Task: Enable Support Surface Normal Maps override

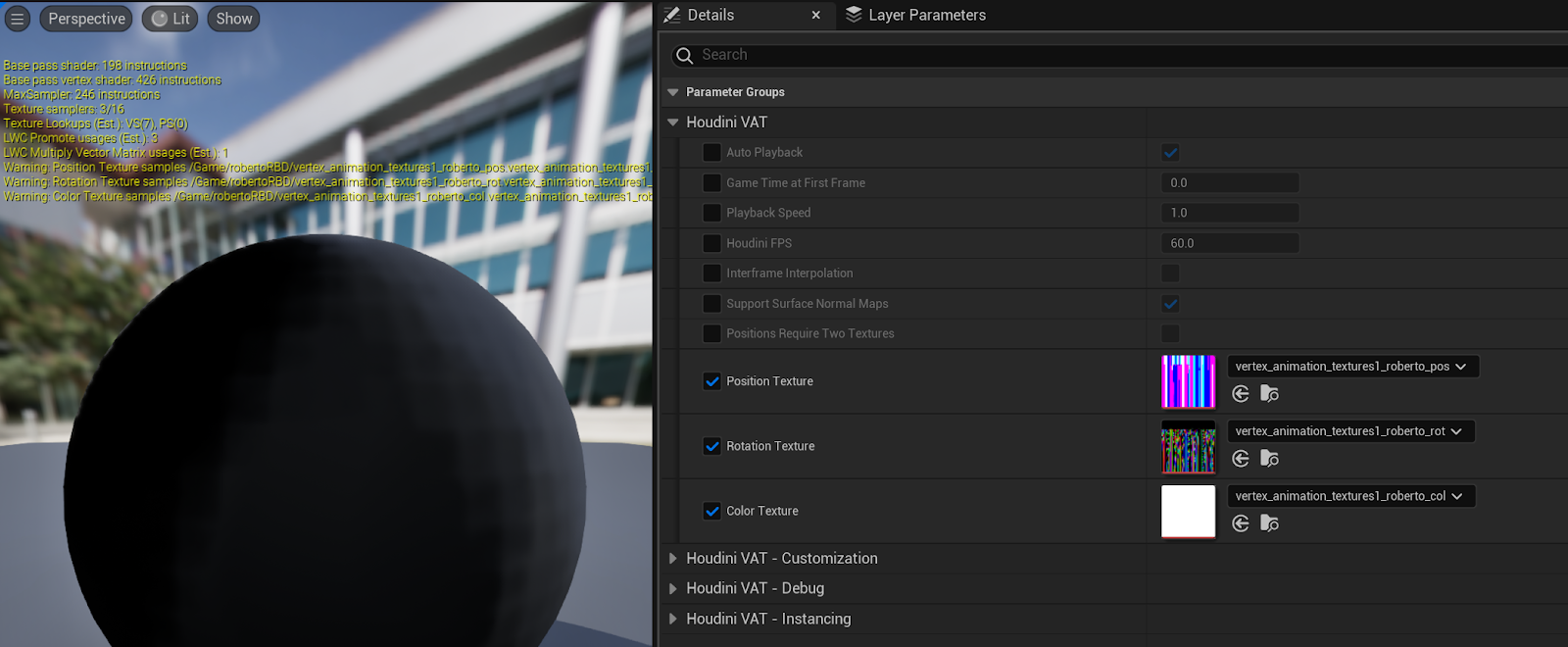Action: [x=712, y=304]
